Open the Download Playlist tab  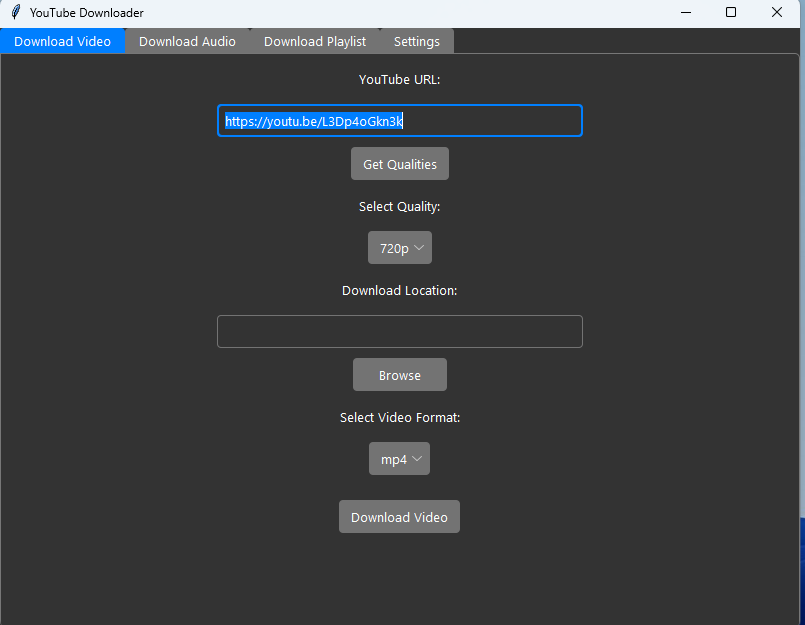[x=315, y=41]
